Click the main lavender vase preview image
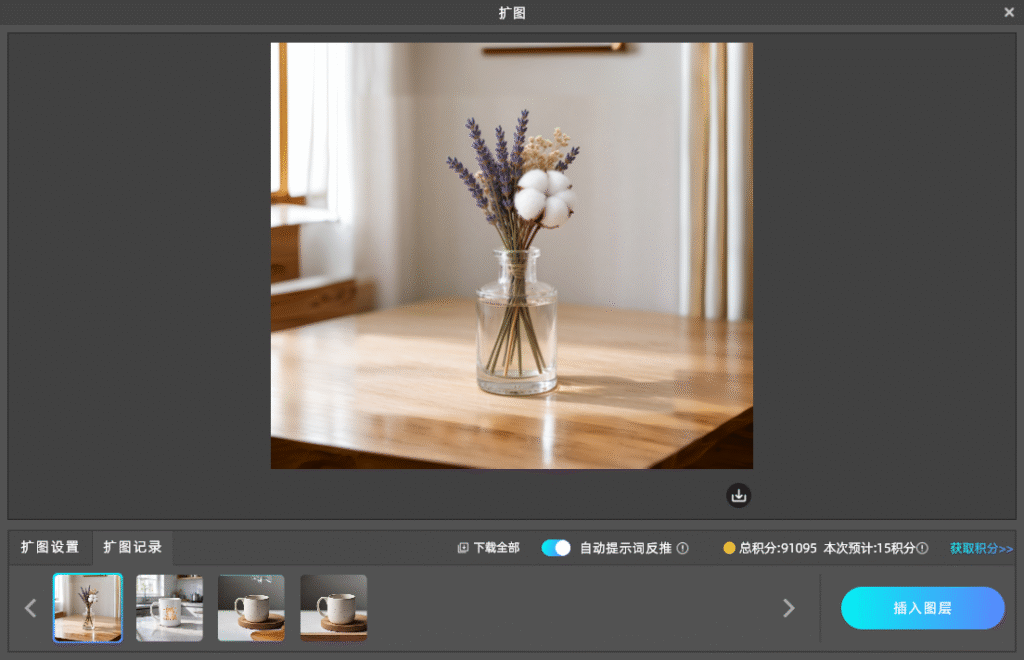Screen dimensions: 1024x660 click(x=512, y=256)
